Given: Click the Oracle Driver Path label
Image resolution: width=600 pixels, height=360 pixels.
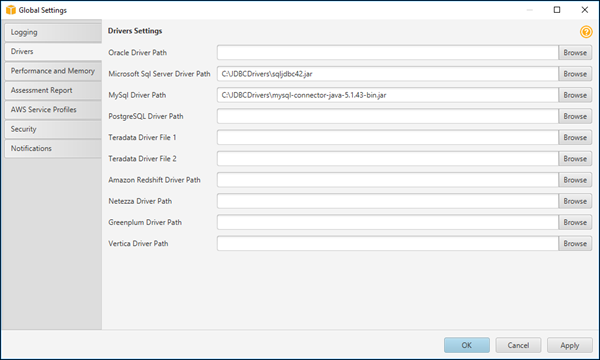Looking at the screenshot, I should pyautogui.click(x=137, y=53).
